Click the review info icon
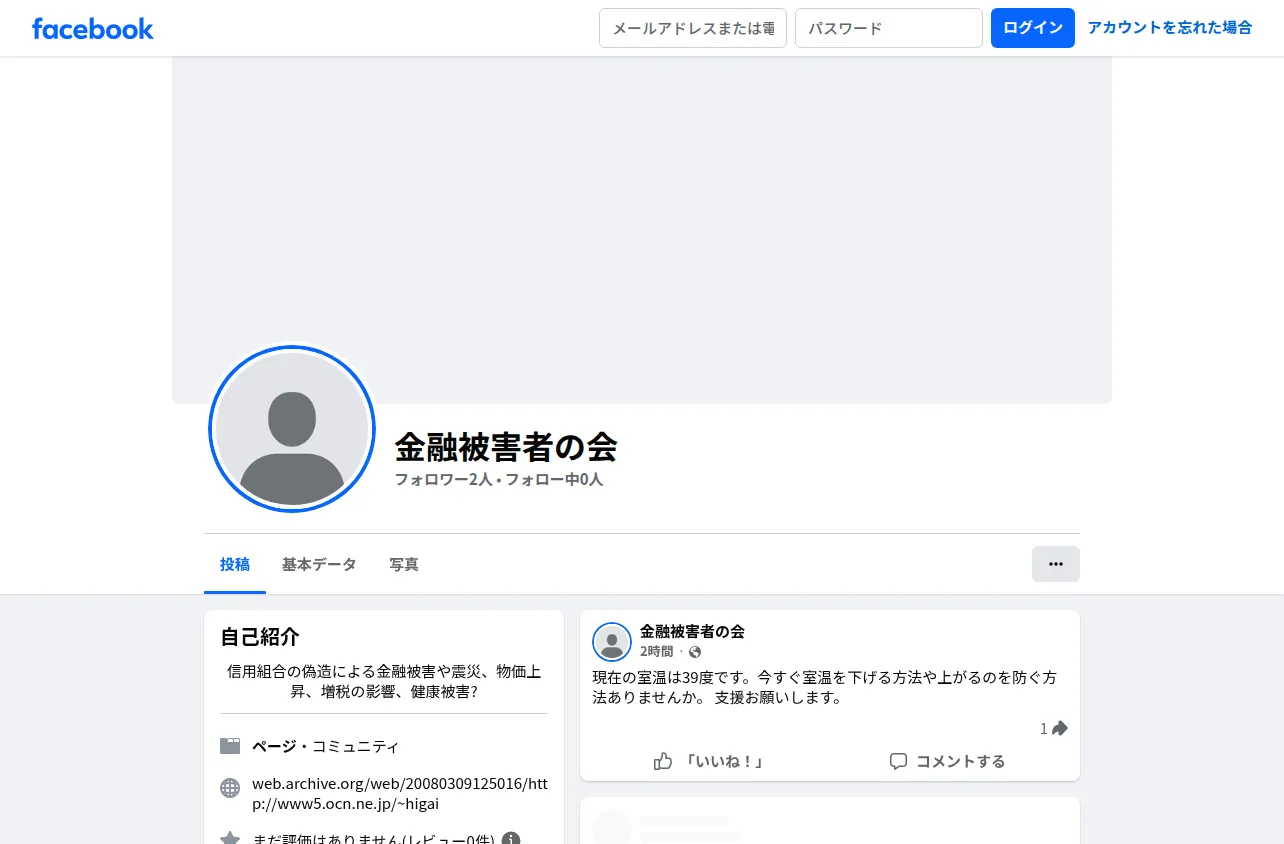 [x=511, y=839]
